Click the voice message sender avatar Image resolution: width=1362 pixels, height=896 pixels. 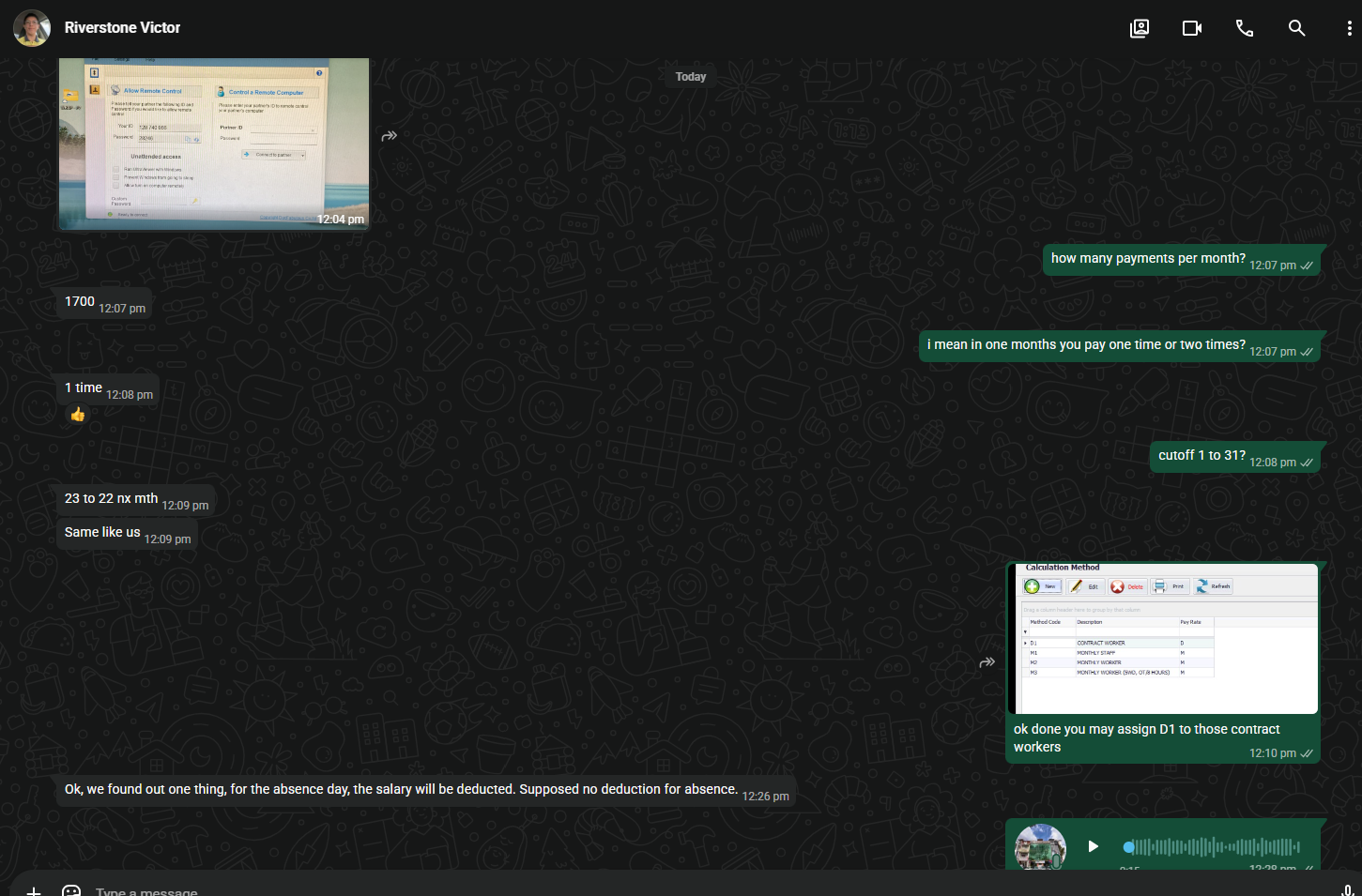tap(1040, 847)
